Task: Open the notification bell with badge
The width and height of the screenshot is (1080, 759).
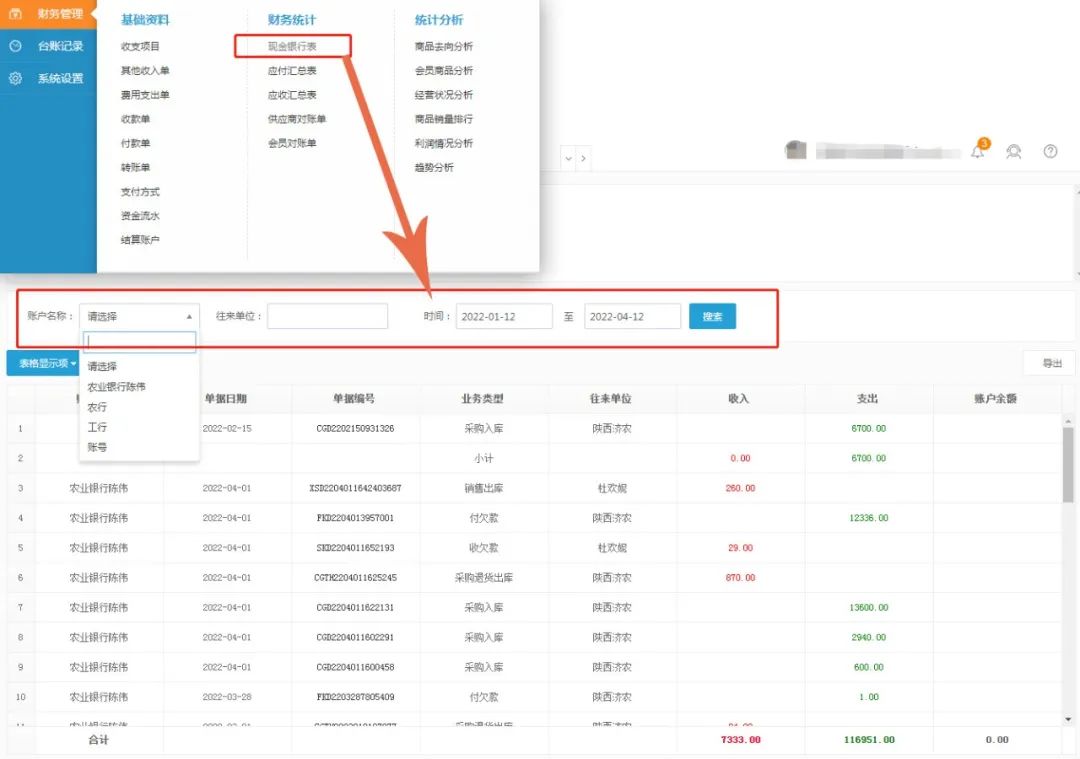Action: point(978,151)
